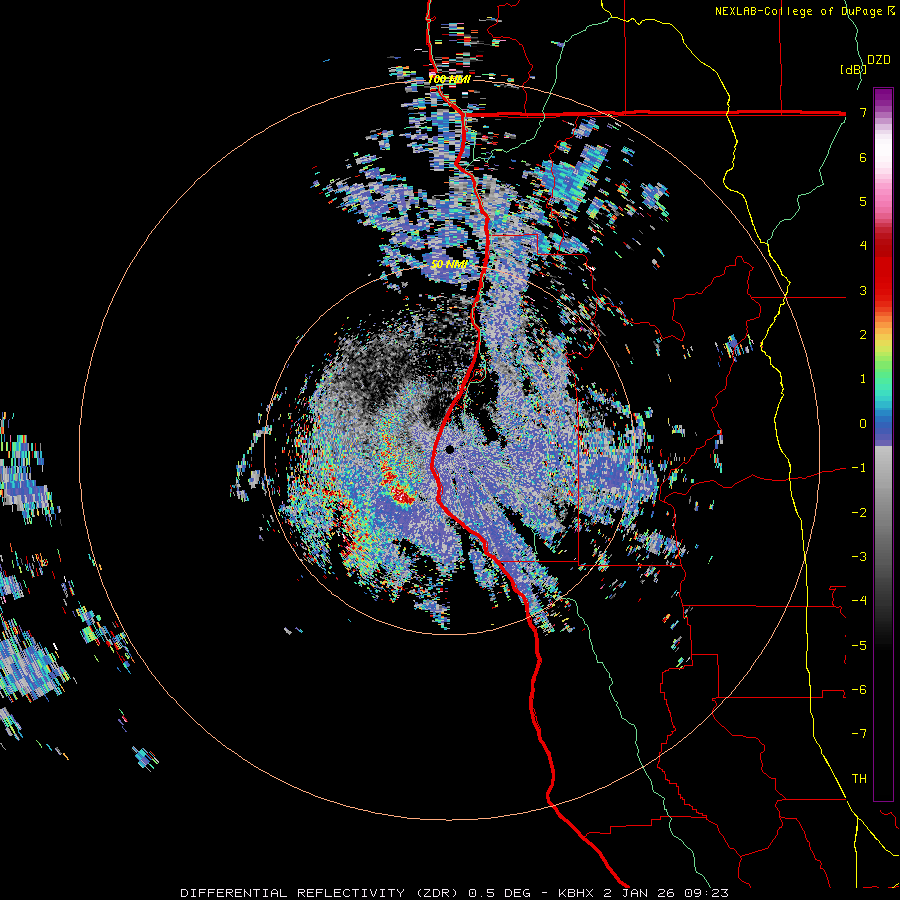Click the KBHX station identifier in caption
The width and height of the screenshot is (900, 900).
[x=578, y=893]
